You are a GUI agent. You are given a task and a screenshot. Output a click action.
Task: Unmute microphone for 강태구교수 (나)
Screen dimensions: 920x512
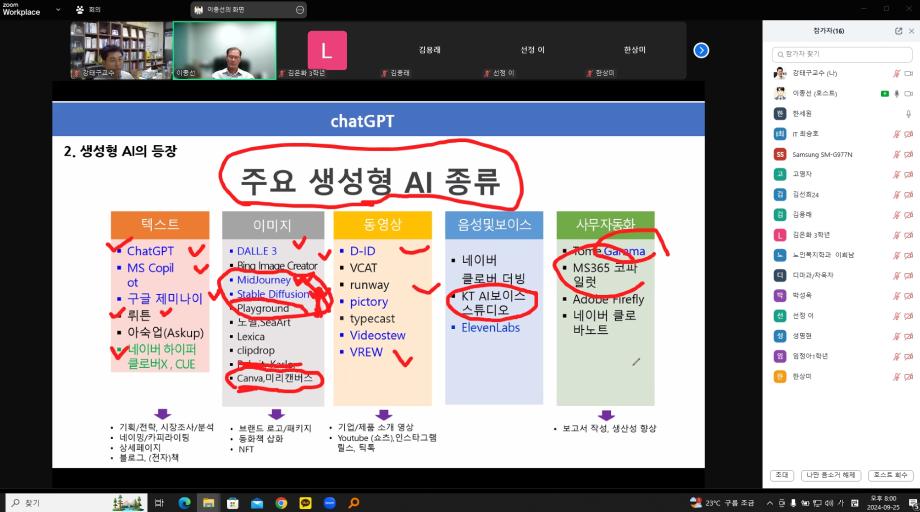(x=897, y=73)
